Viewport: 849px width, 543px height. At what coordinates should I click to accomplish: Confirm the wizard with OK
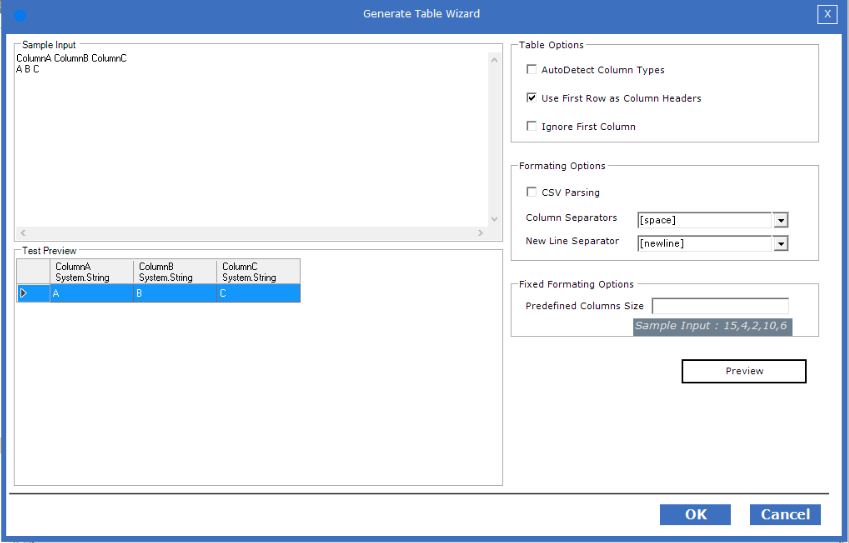point(695,514)
